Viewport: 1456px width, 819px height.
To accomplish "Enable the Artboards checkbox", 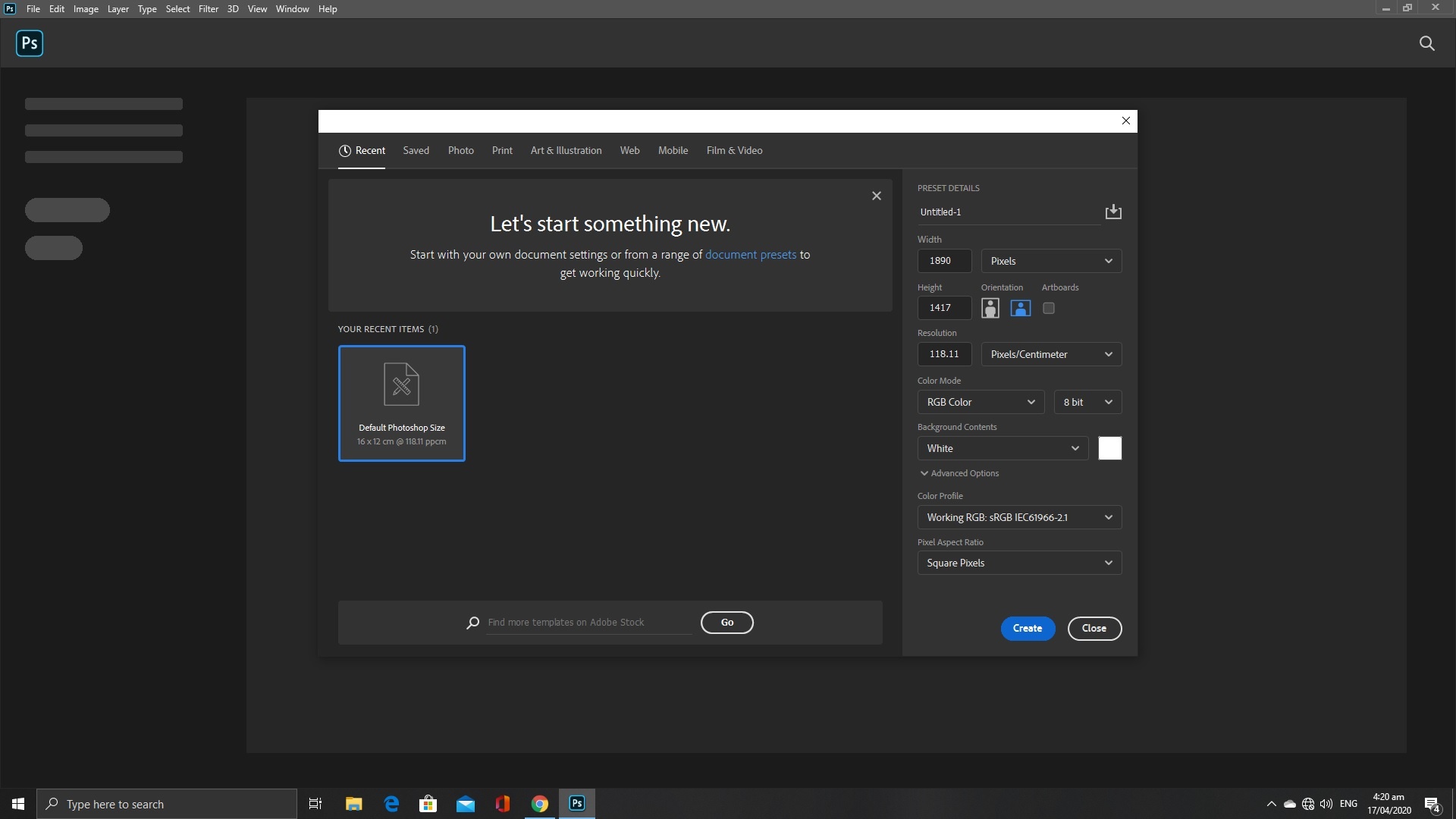I will (x=1049, y=308).
